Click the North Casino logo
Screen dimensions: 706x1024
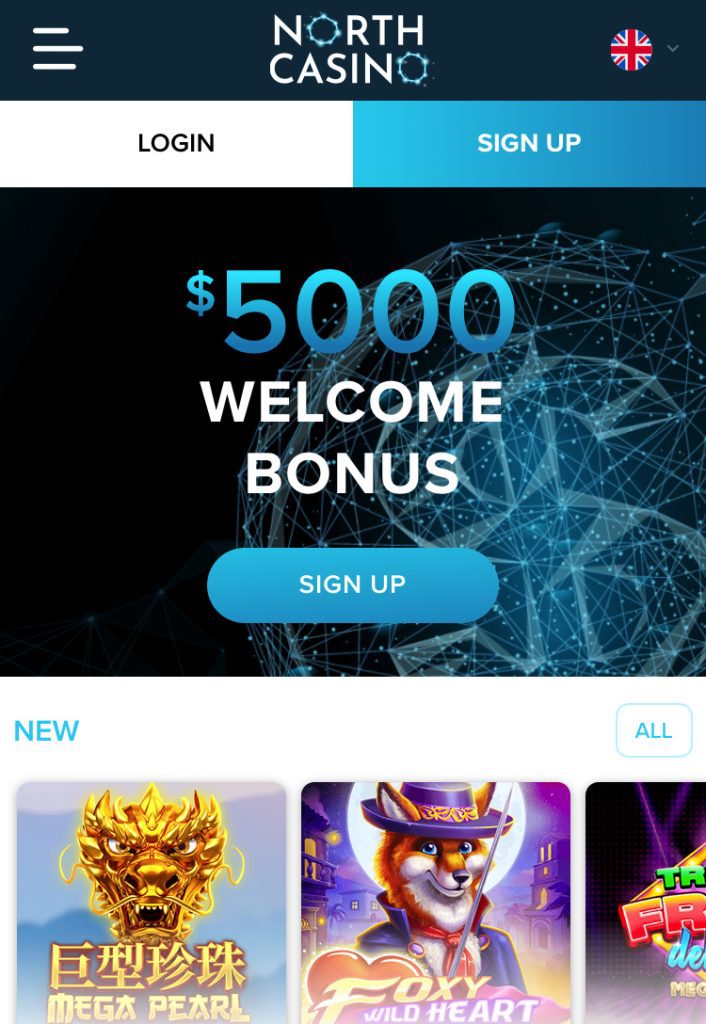[351, 50]
